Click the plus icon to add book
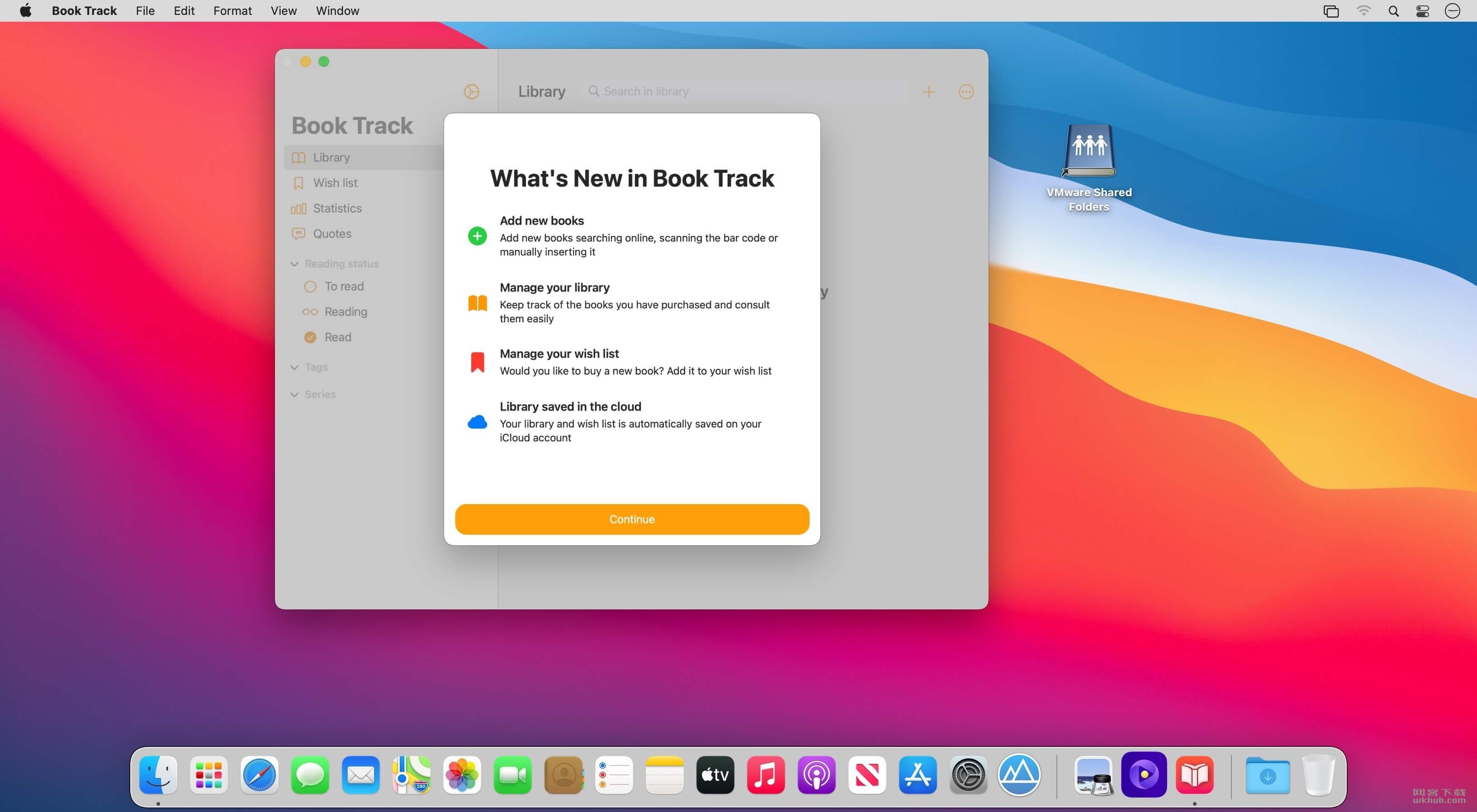Viewport: 1477px width, 812px height. [929, 92]
